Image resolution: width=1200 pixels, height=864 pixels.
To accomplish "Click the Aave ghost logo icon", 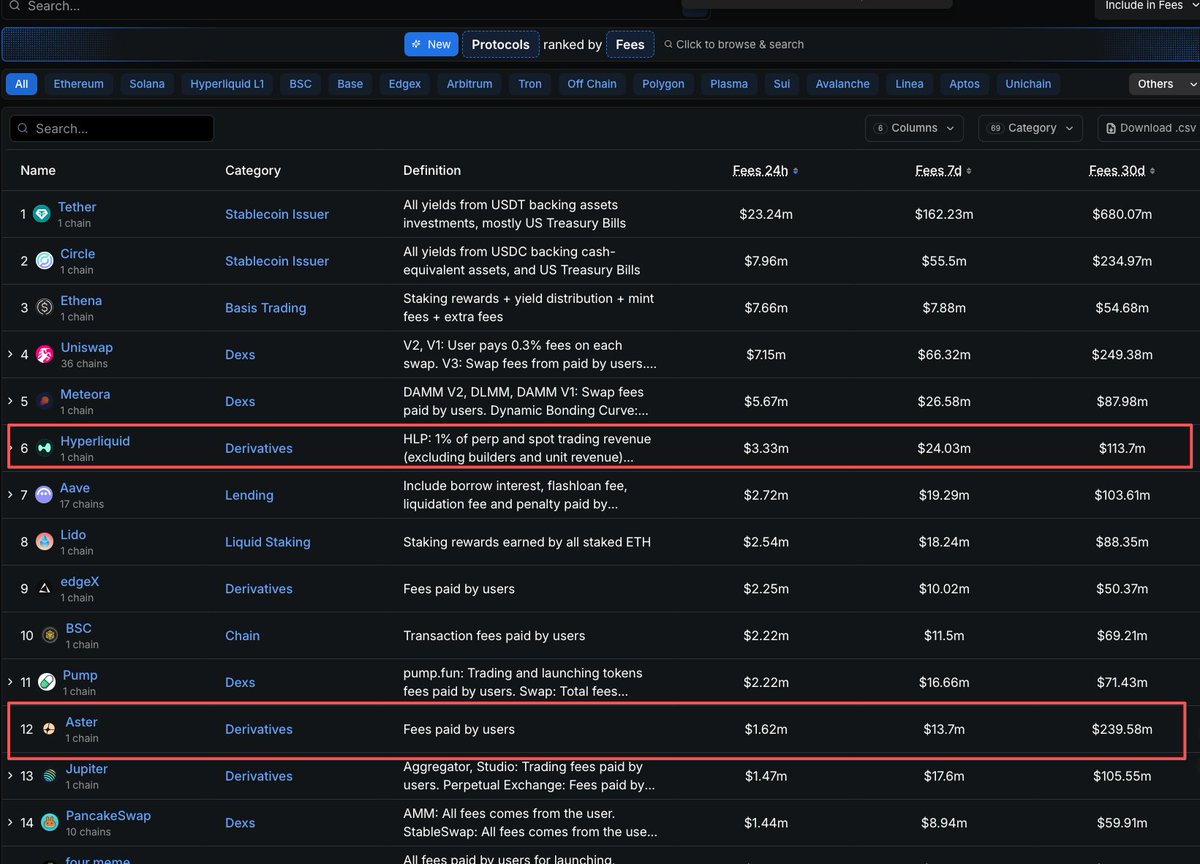I will click(x=44, y=495).
